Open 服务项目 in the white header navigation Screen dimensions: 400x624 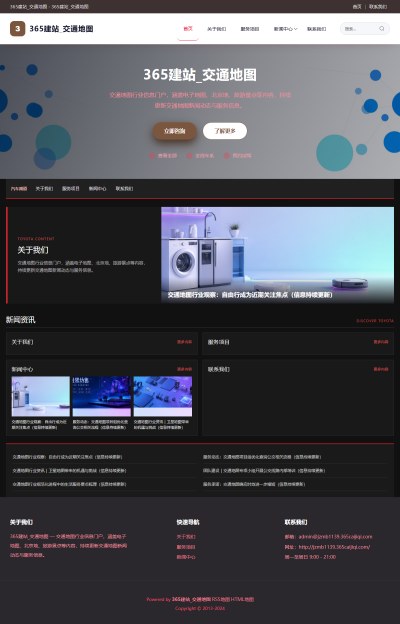tap(250, 29)
